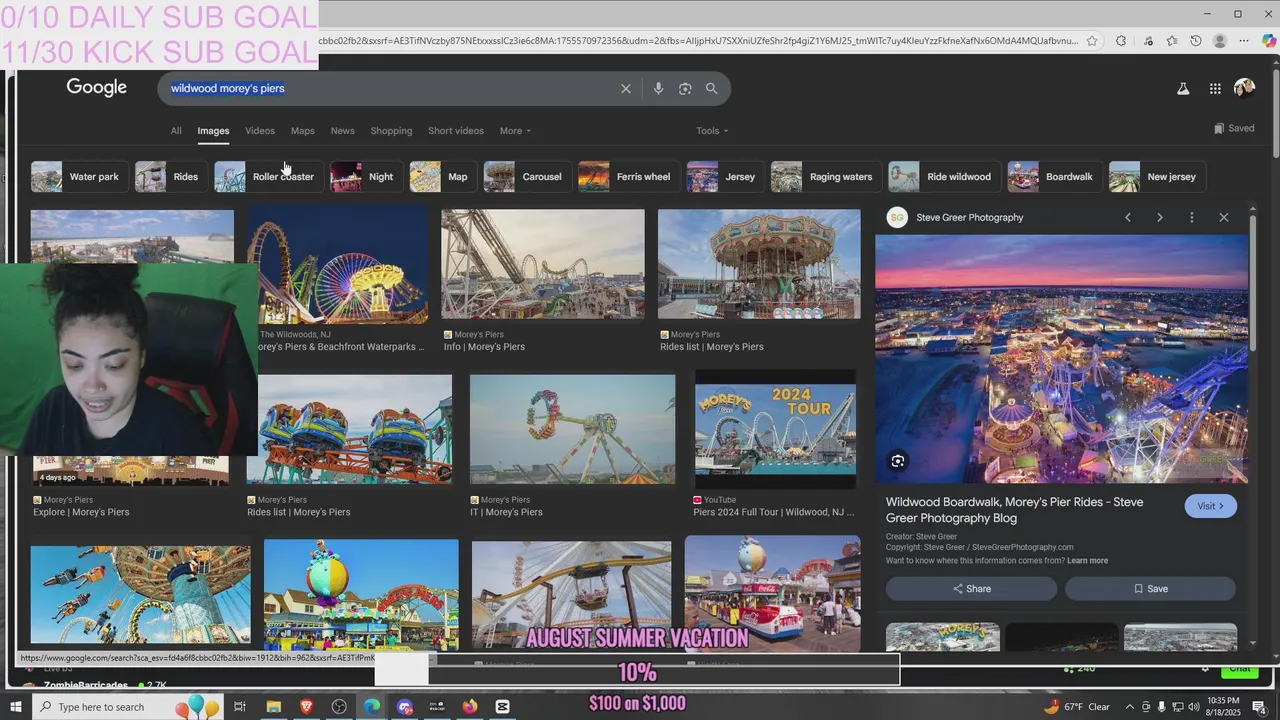1280x720 pixels.
Task: Open Edge profile icon
Action: 1220,41
